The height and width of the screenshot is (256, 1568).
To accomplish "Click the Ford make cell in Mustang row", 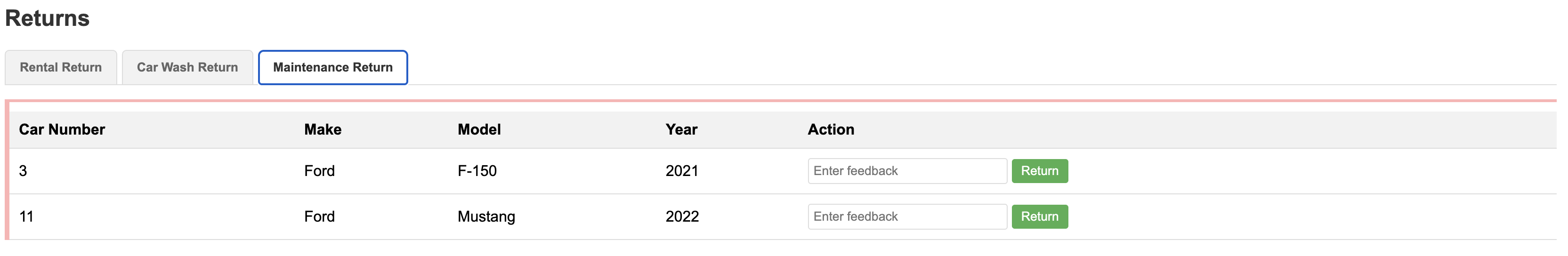I will [x=320, y=216].
